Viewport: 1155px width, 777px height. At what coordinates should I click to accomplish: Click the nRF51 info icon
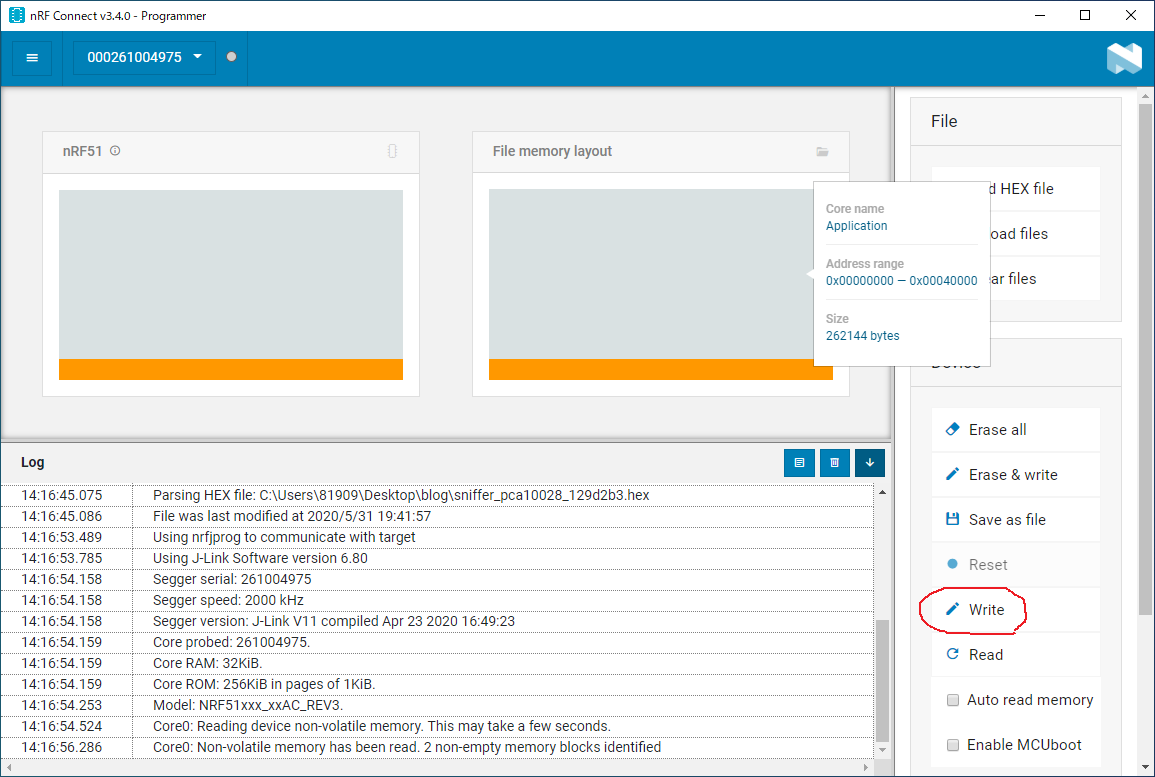click(x=115, y=151)
